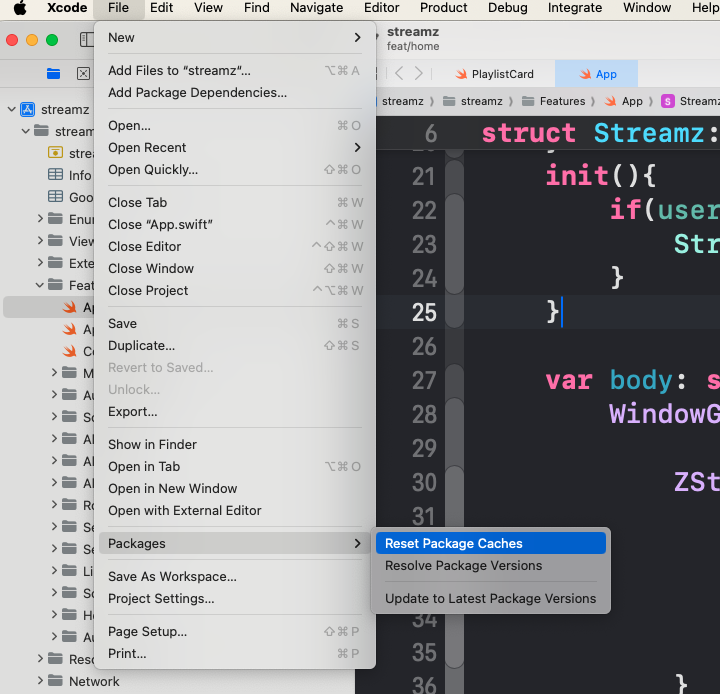Click the purple S struct icon in breadcrumb
The width and height of the screenshot is (720, 694).
(x=667, y=101)
